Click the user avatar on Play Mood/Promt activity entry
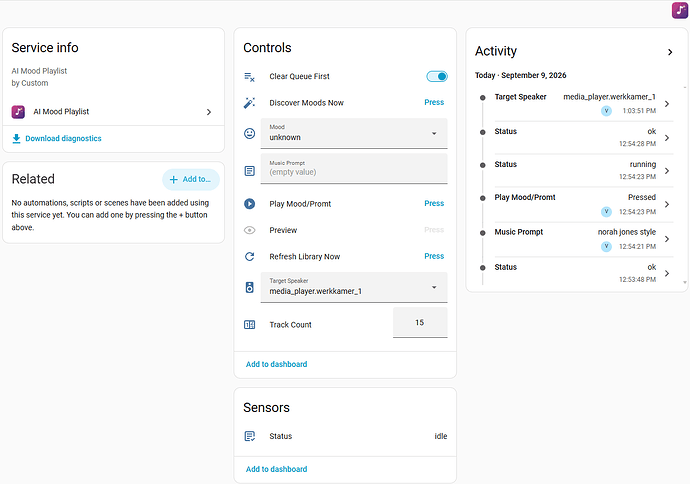690x484 pixels. coord(606,212)
